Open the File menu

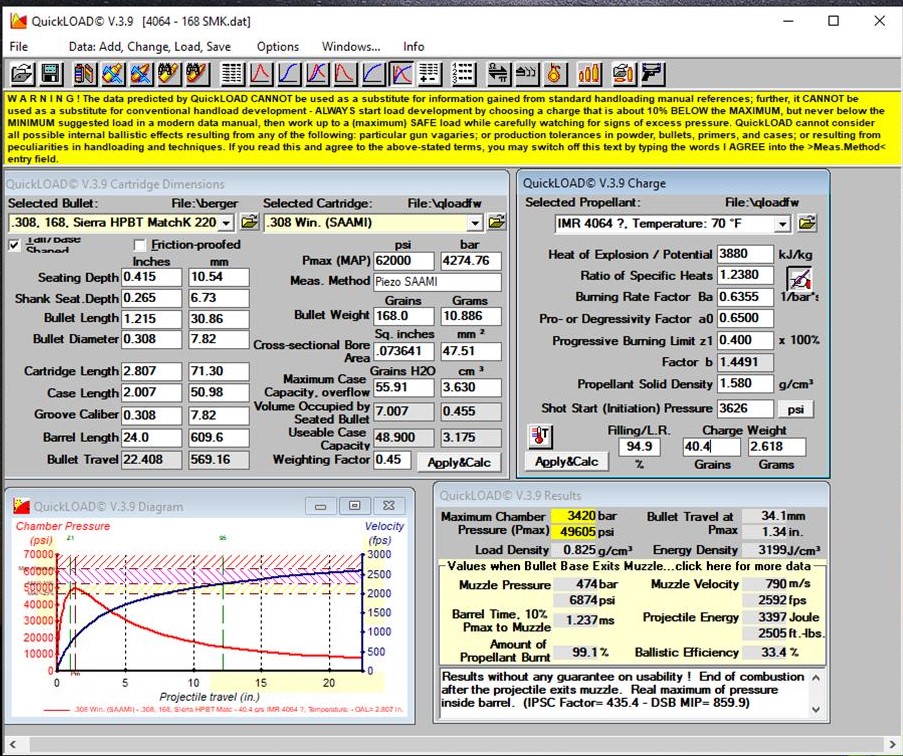(18, 47)
